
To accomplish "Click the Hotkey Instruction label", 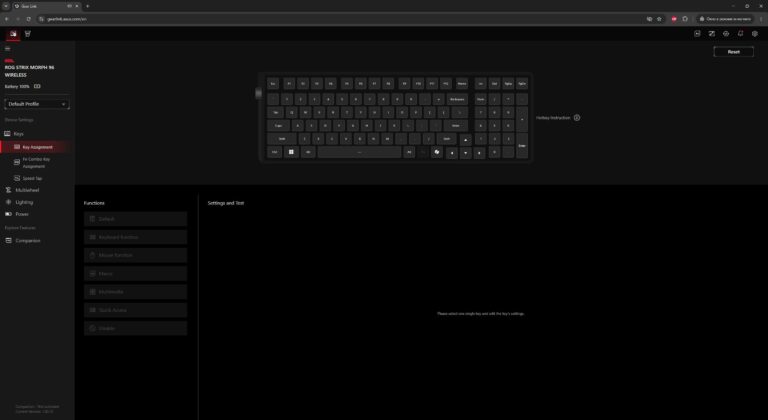I will (553, 118).
